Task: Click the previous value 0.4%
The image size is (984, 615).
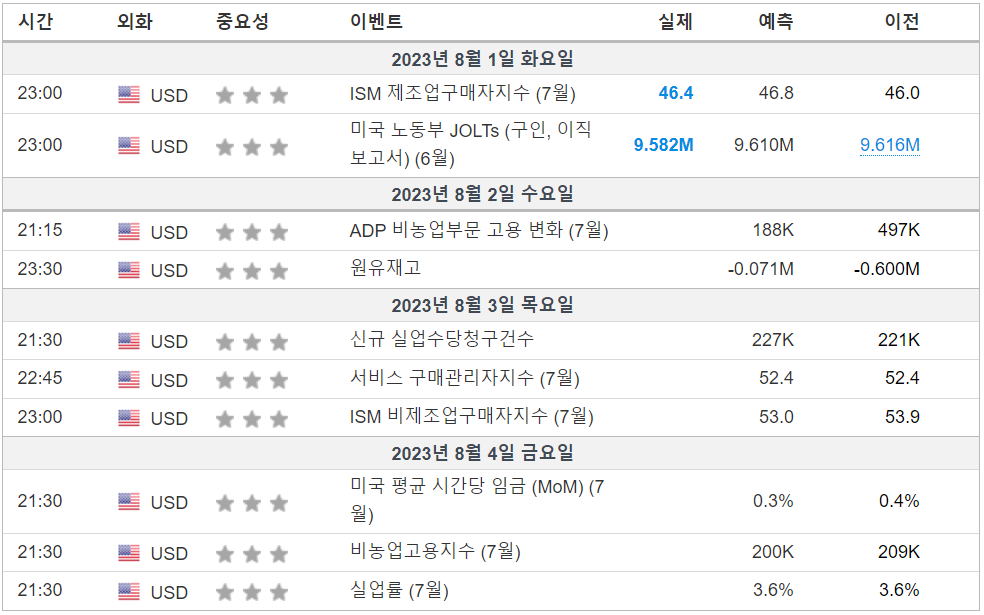Action: (x=899, y=501)
